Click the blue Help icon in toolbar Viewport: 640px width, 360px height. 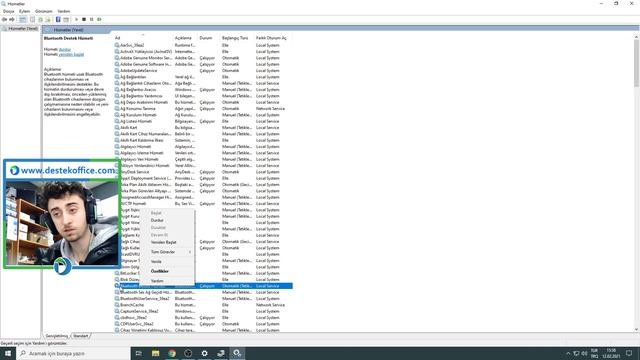tap(58, 19)
